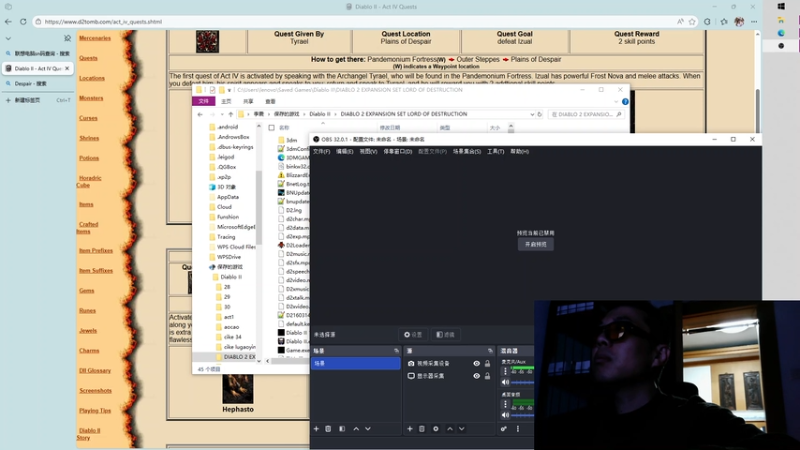800x450 pixels.
Task: Move the OBS scene down
Action: pos(368,429)
